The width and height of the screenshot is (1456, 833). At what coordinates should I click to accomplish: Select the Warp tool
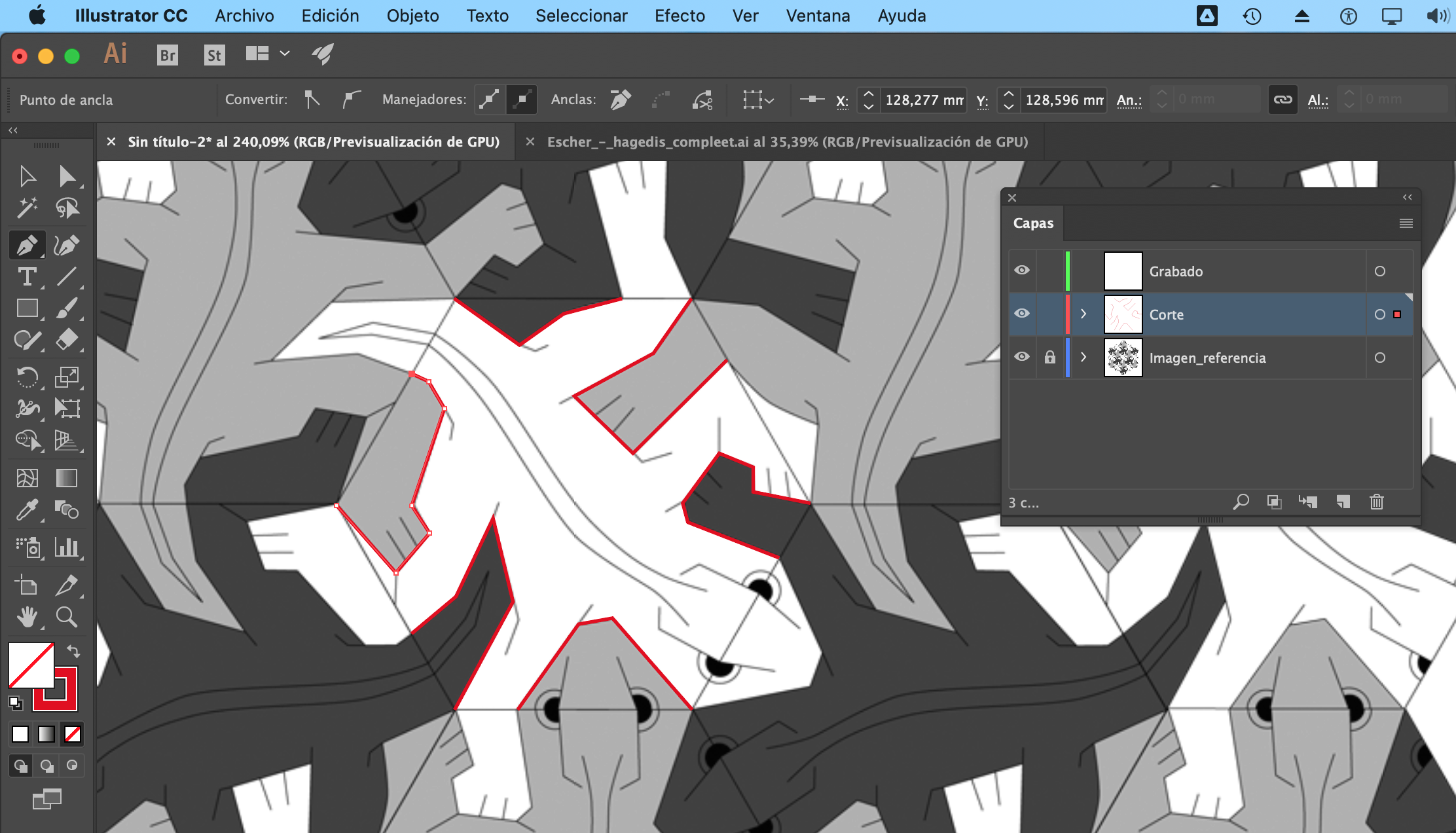pyautogui.click(x=27, y=408)
